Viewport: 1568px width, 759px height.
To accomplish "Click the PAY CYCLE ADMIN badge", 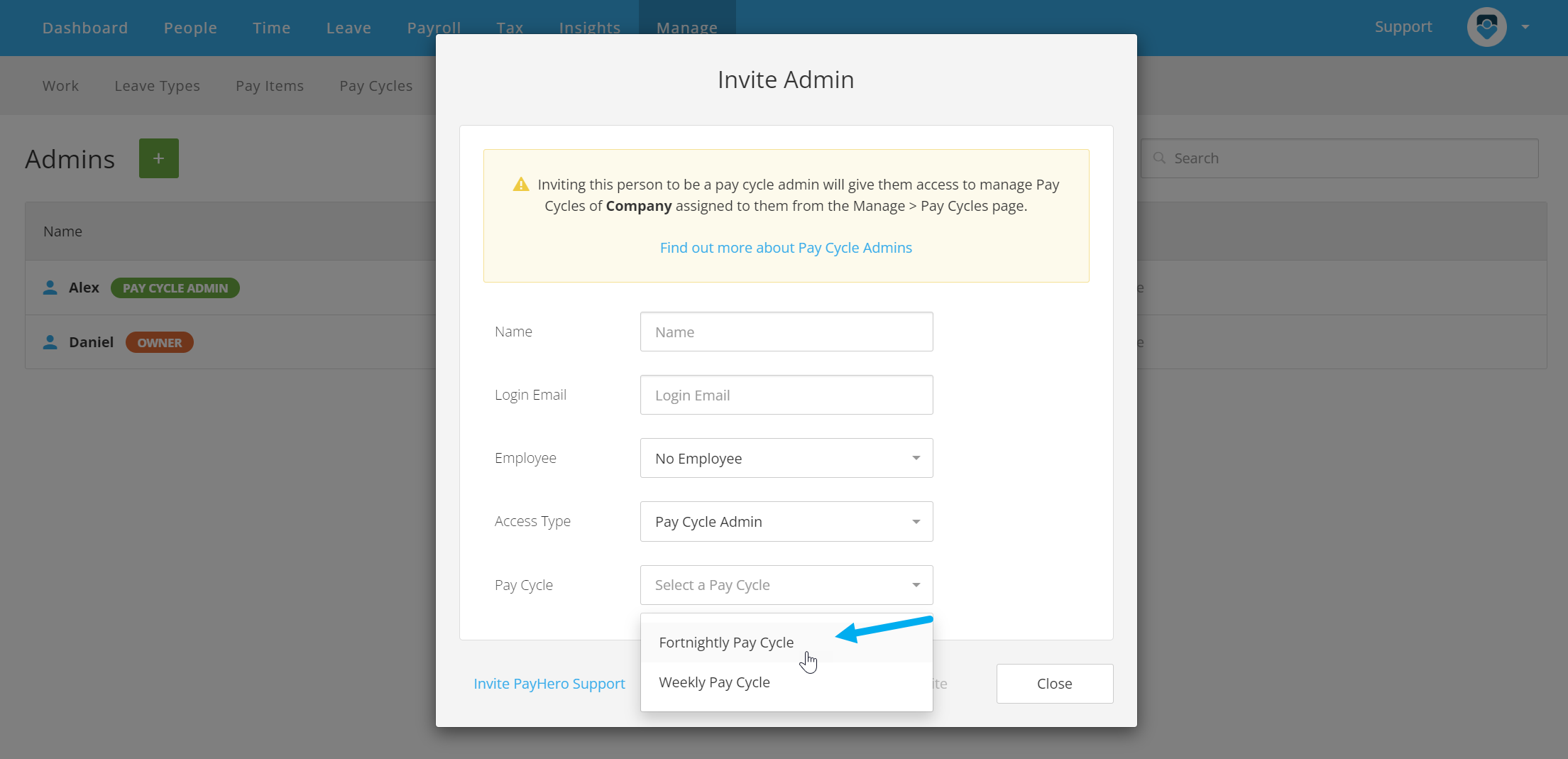I will (175, 288).
